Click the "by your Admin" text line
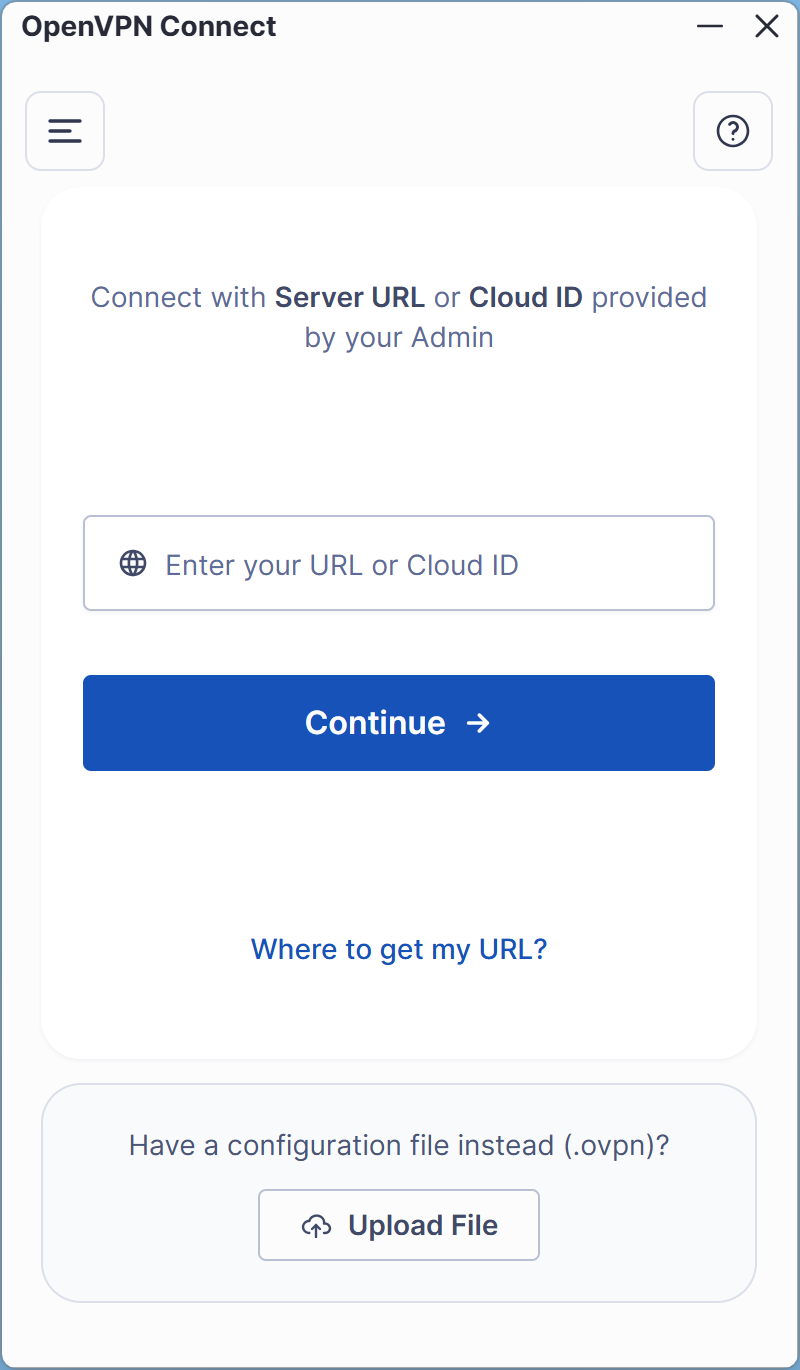The width and height of the screenshot is (800, 1370). point(399,338)
